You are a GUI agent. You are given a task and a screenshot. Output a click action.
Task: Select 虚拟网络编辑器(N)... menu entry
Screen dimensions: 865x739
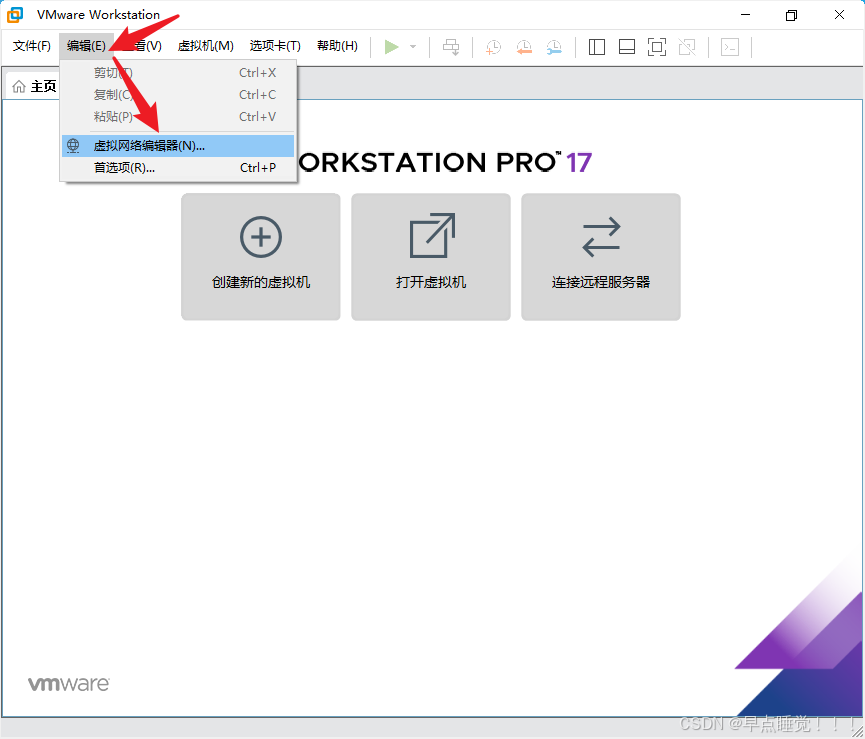pyautogui.click(x=178, y=146)
